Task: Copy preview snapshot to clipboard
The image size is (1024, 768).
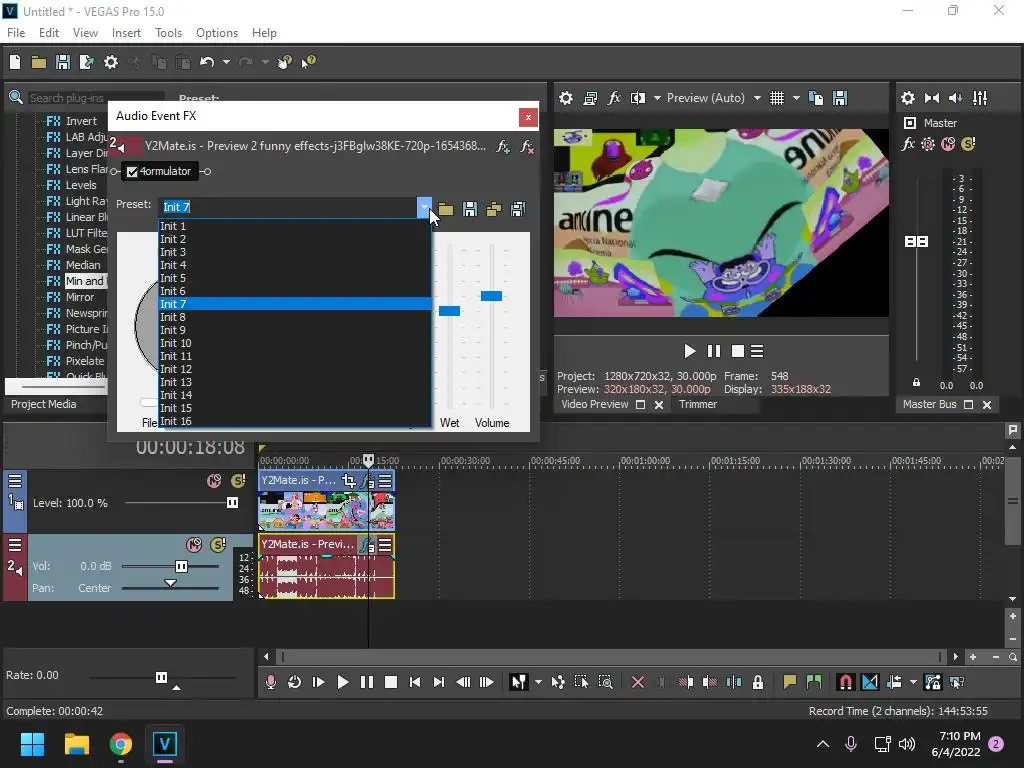Action: pyautogui.click(x=816, y=98)
